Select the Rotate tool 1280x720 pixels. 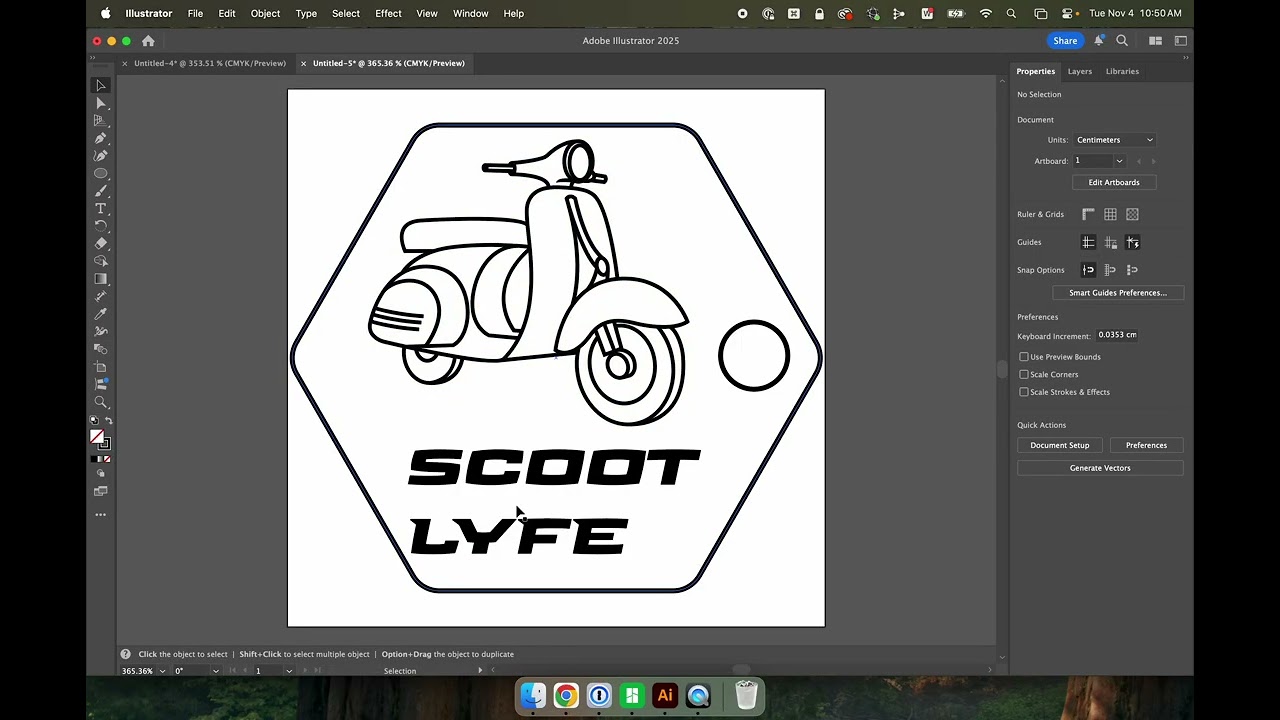tap(101, 226)
